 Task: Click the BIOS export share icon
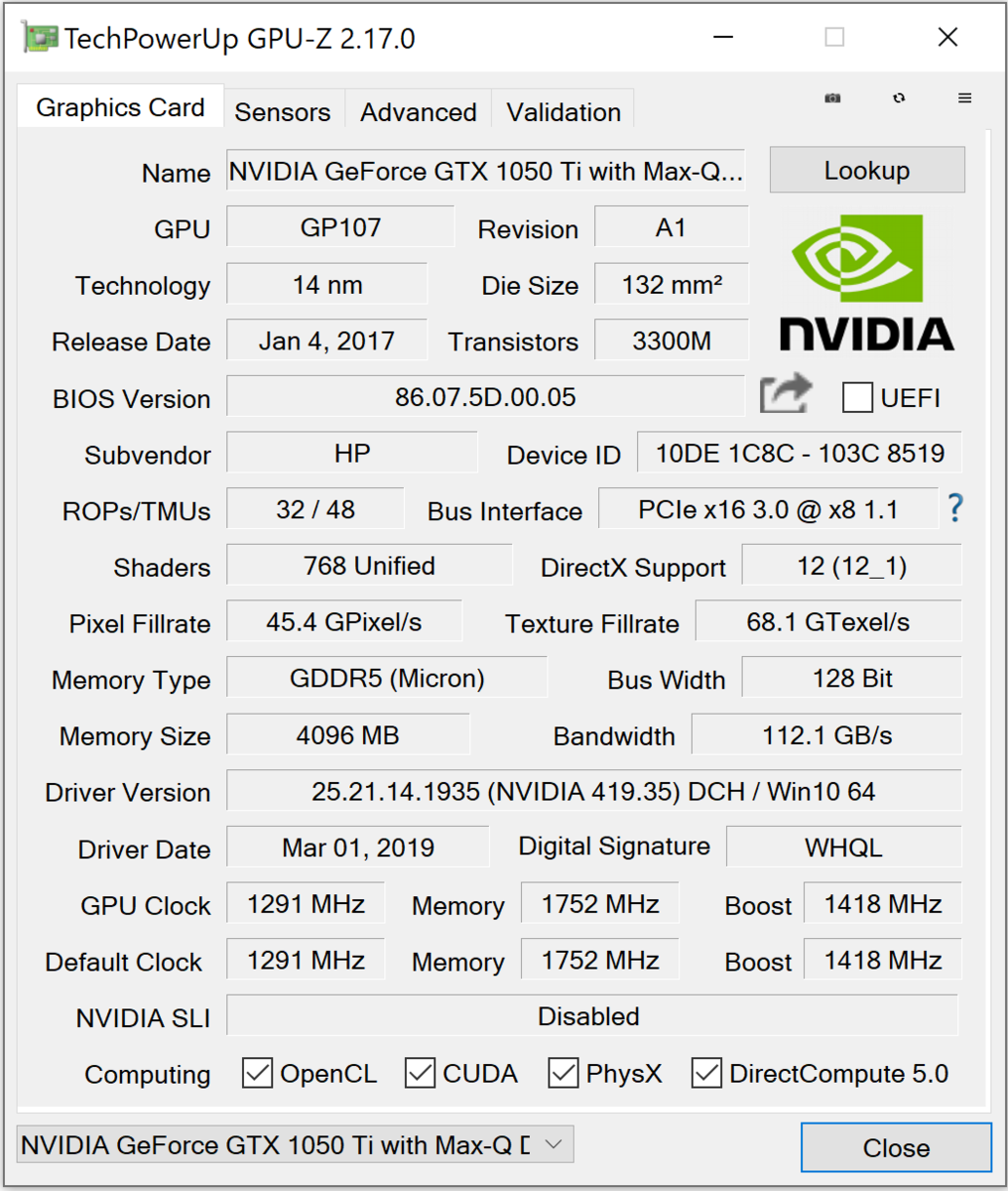coord(785,395)
